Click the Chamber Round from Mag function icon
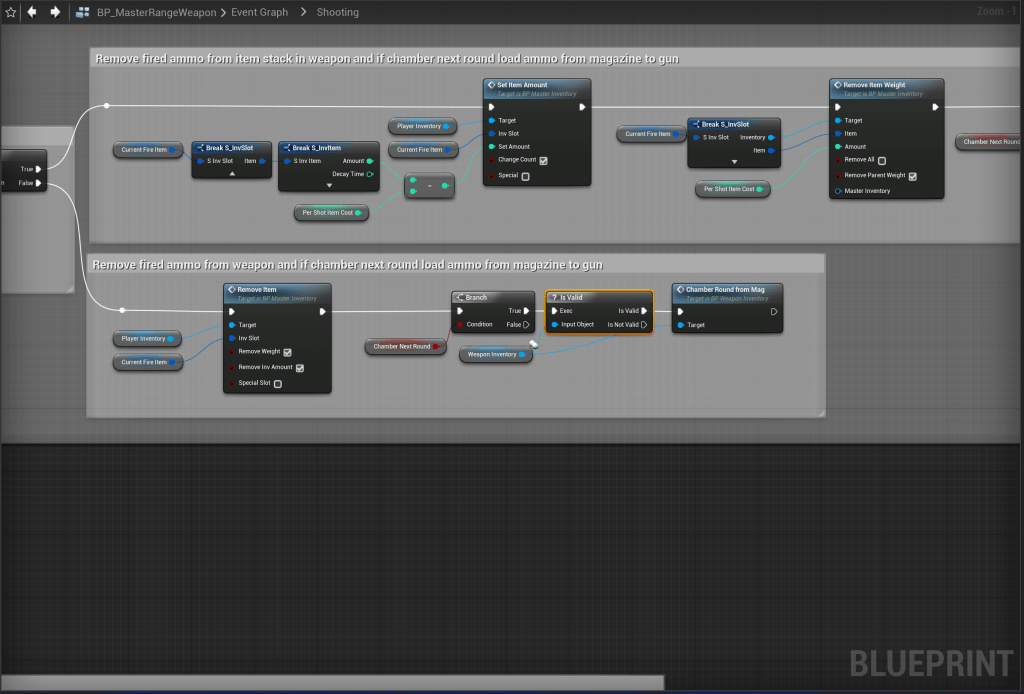 [x=679, y=290]
